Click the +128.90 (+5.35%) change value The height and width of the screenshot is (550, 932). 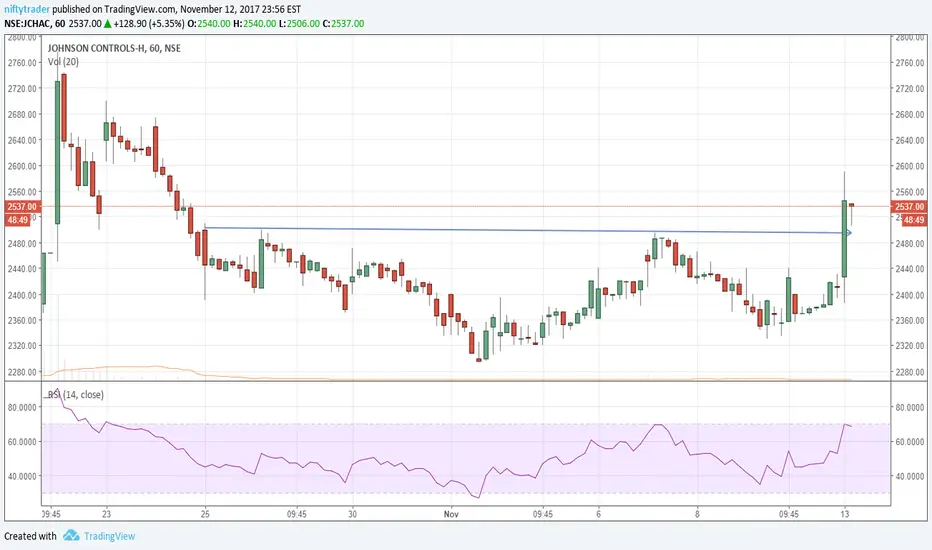[149, 24]
